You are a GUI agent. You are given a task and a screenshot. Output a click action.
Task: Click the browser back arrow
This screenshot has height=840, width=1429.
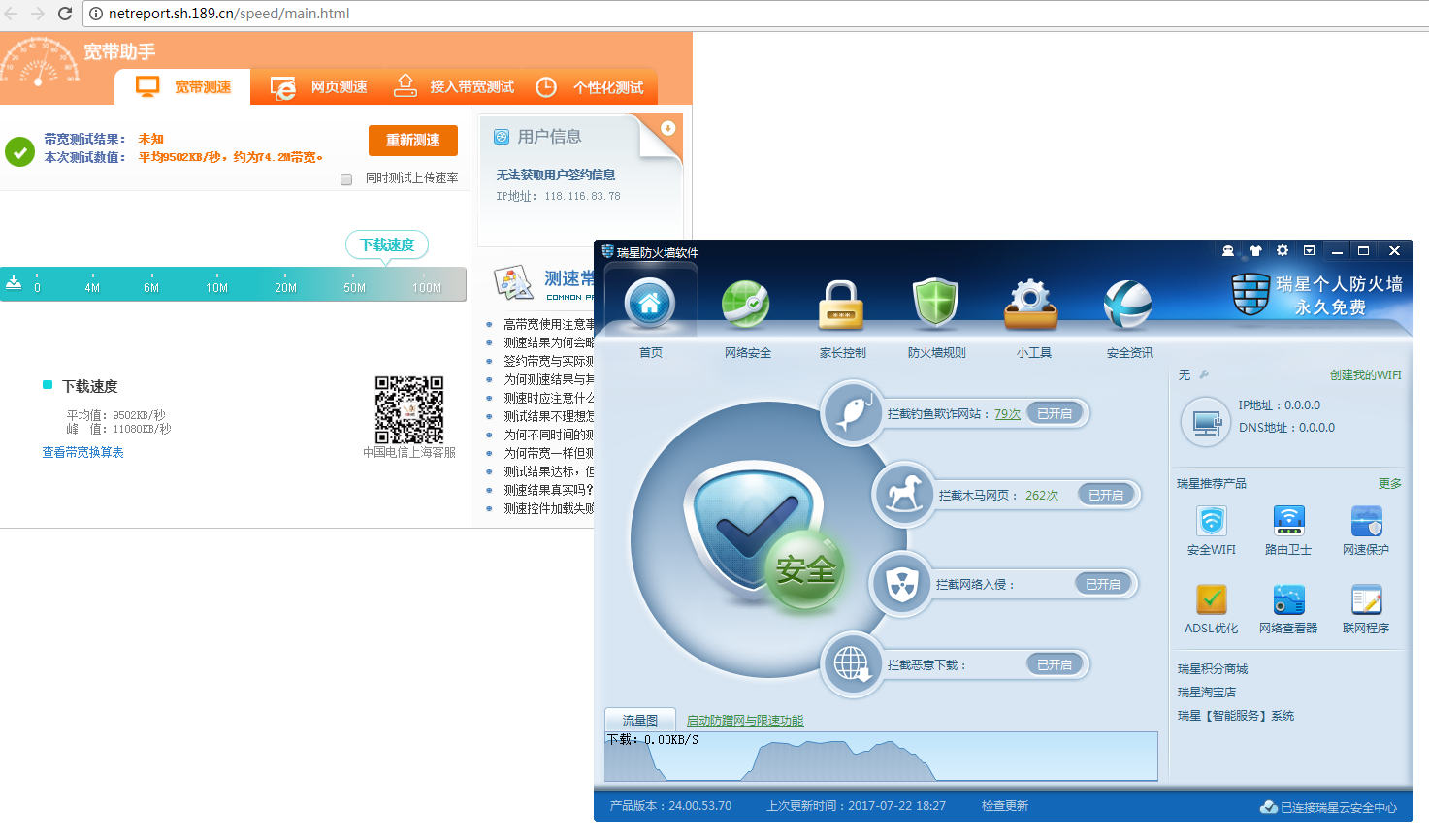click(x=12, y=14)
